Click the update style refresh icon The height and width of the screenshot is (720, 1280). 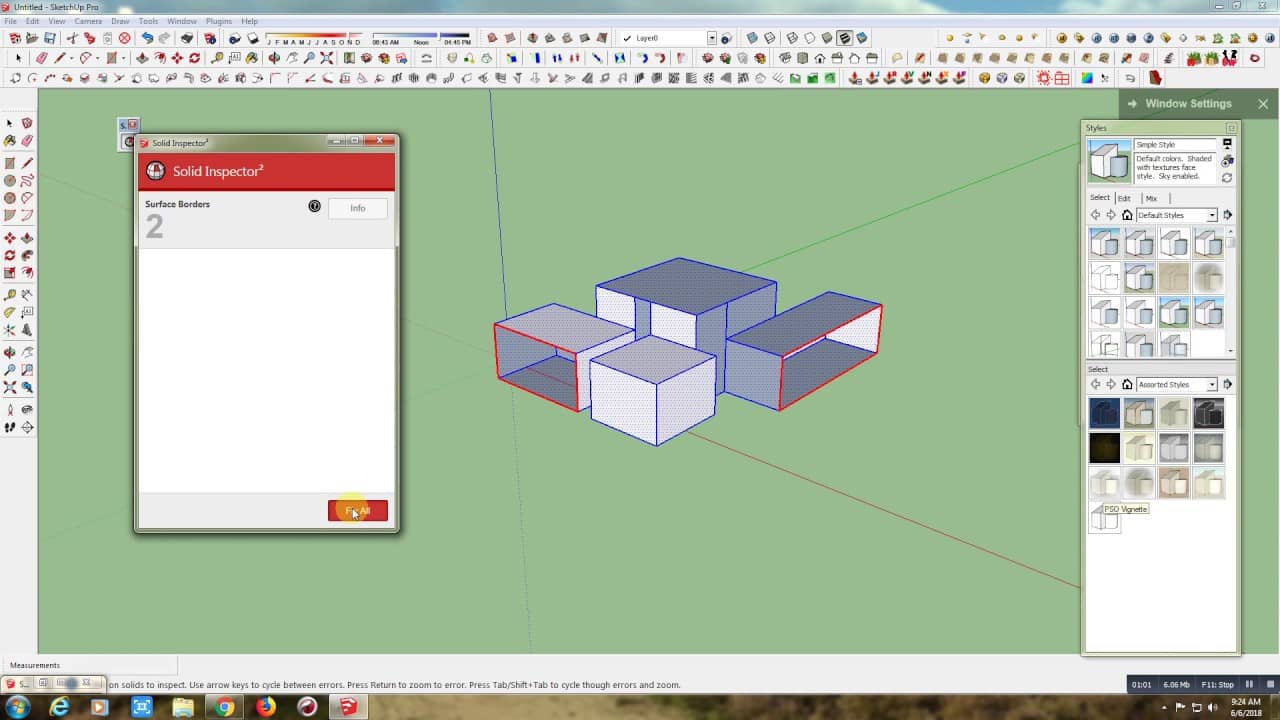point(1227,178)
